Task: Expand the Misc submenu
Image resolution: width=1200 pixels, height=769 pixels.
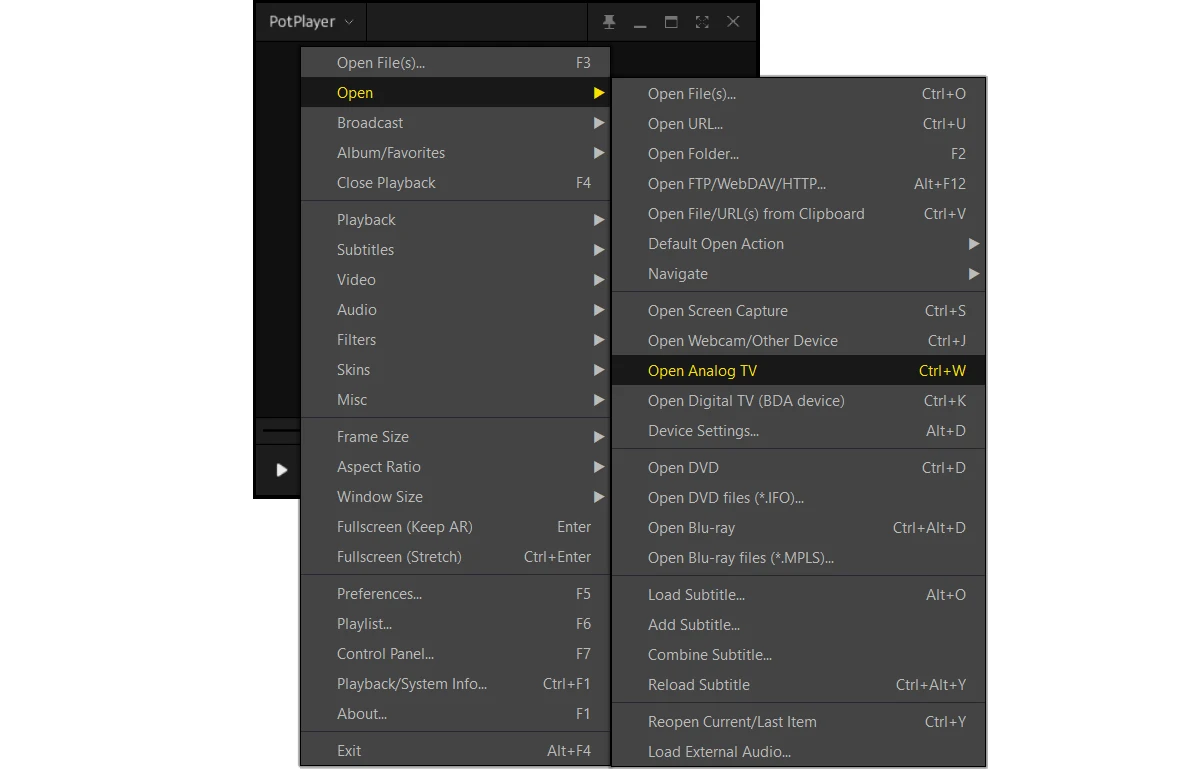Action: click(455, 400)
